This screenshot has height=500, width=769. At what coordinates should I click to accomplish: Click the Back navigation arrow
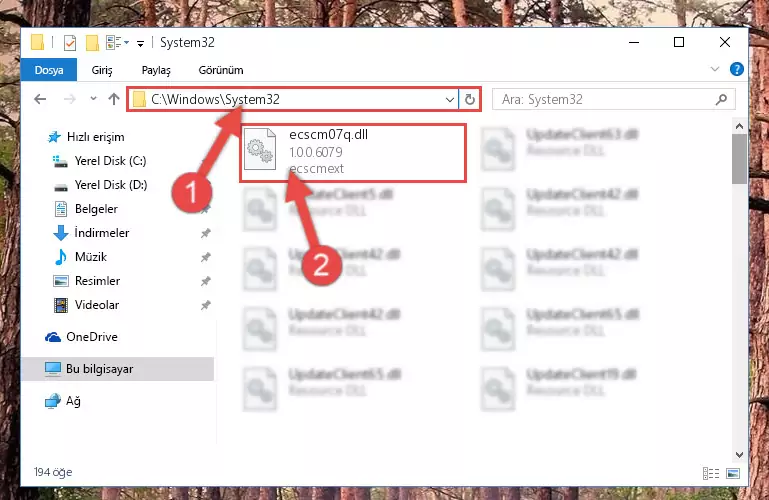coord(40,100)
